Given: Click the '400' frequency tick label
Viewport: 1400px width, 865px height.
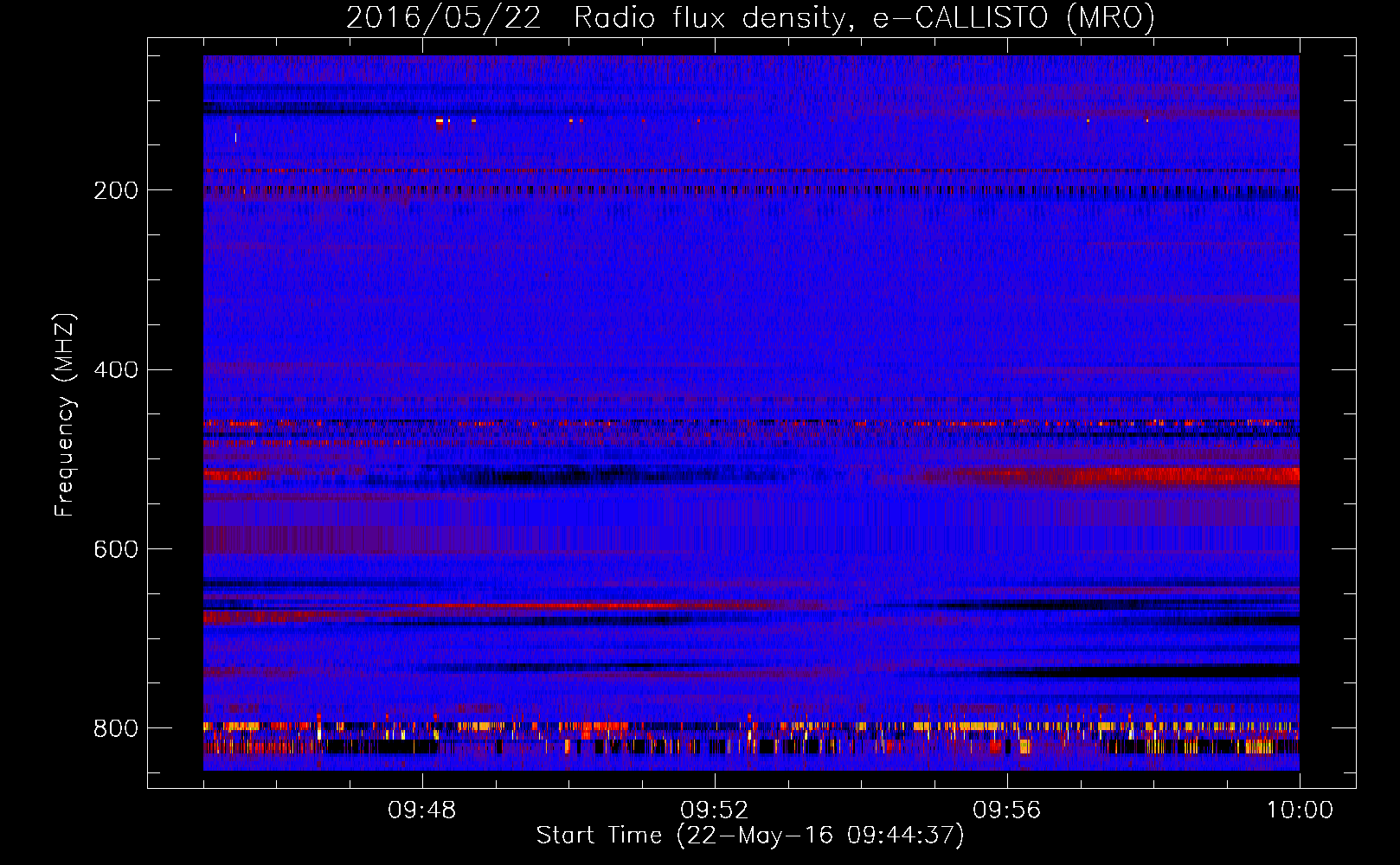Looking at the screenshot, I should click(115, 370).
